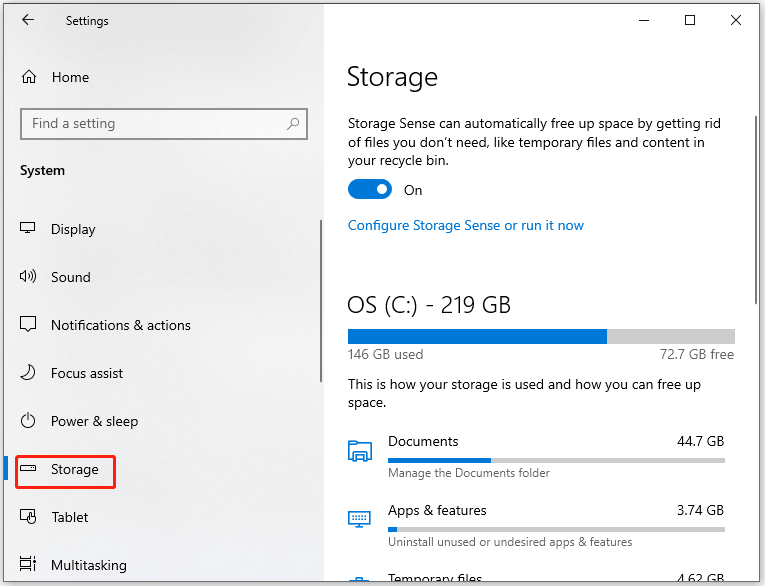Image resolution: width=765 pixels, height=586 pixels.
Task: Open Sound settings
Action: pos(71,277)
